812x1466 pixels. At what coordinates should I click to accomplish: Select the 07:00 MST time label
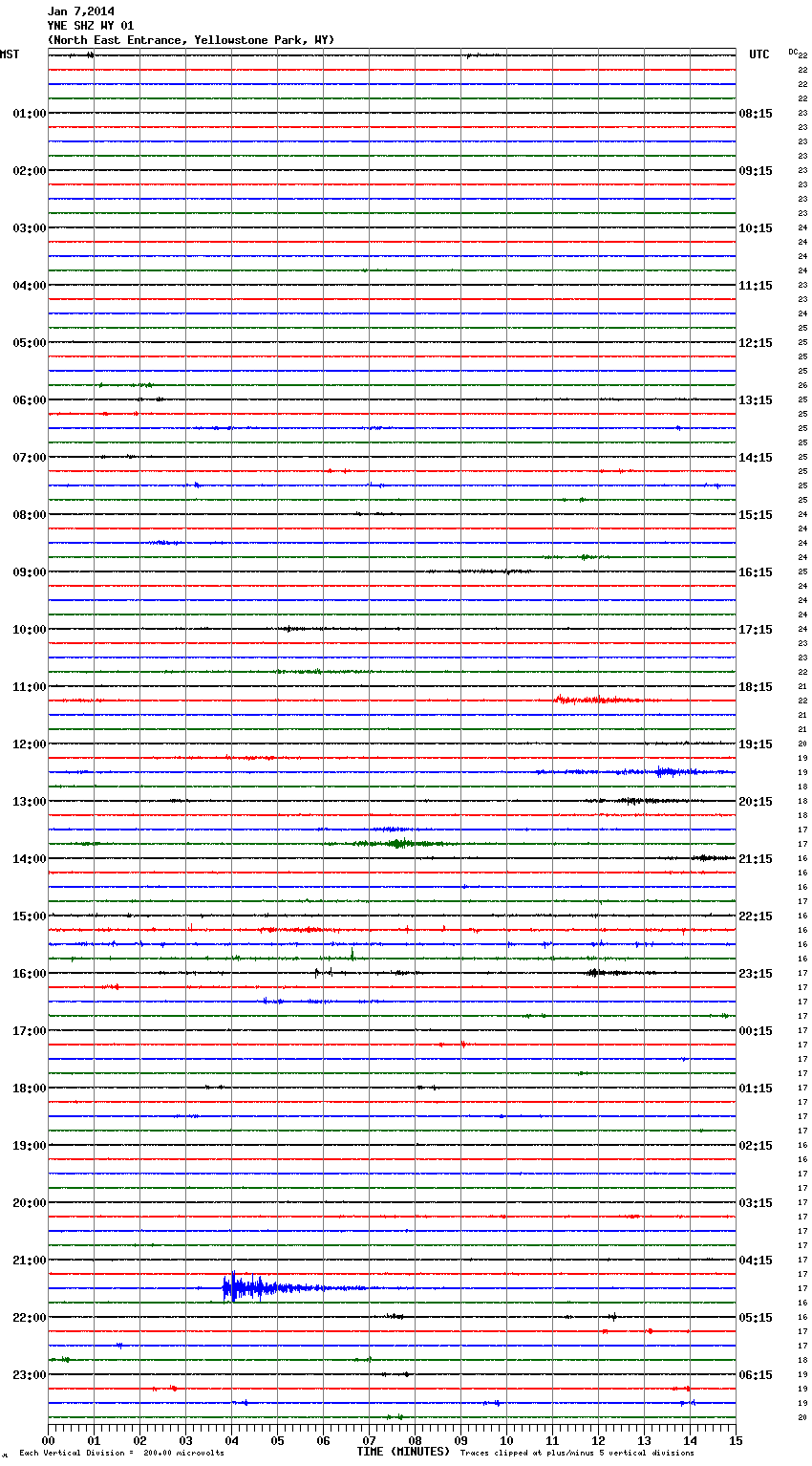click(x=30, y=458)
